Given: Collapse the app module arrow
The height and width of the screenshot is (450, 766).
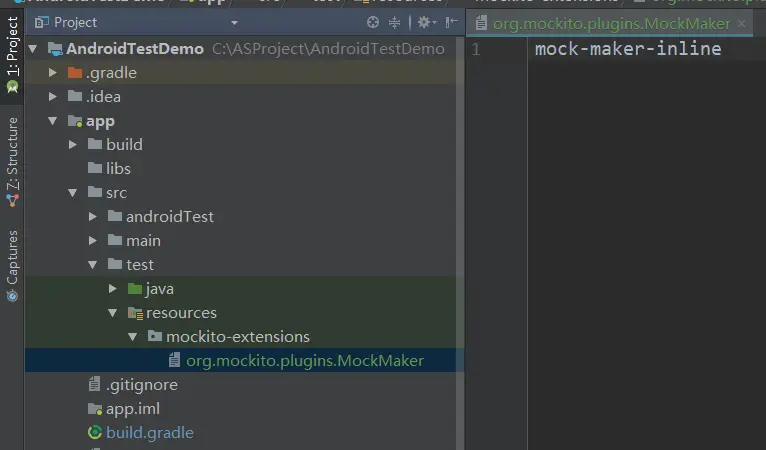Looking at the screenshot, I should (52, 121).
